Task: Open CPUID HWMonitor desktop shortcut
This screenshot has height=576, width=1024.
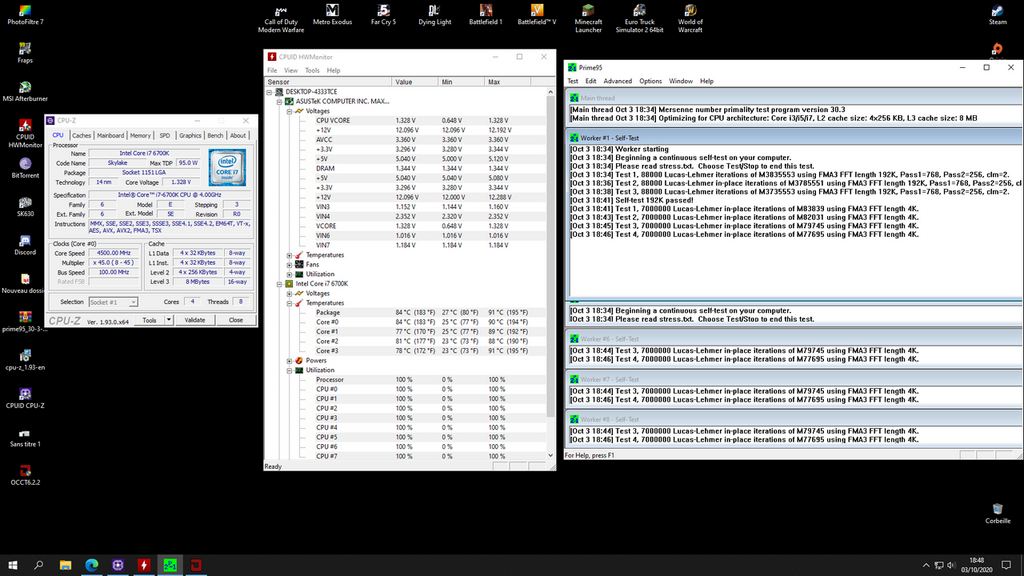Action: click(x=25, y=134)
